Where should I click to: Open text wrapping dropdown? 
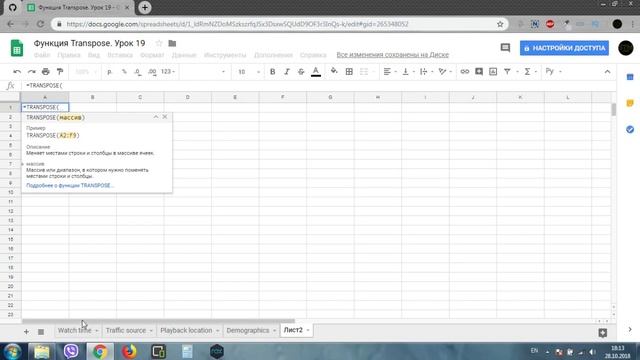[x=427, y=71]
